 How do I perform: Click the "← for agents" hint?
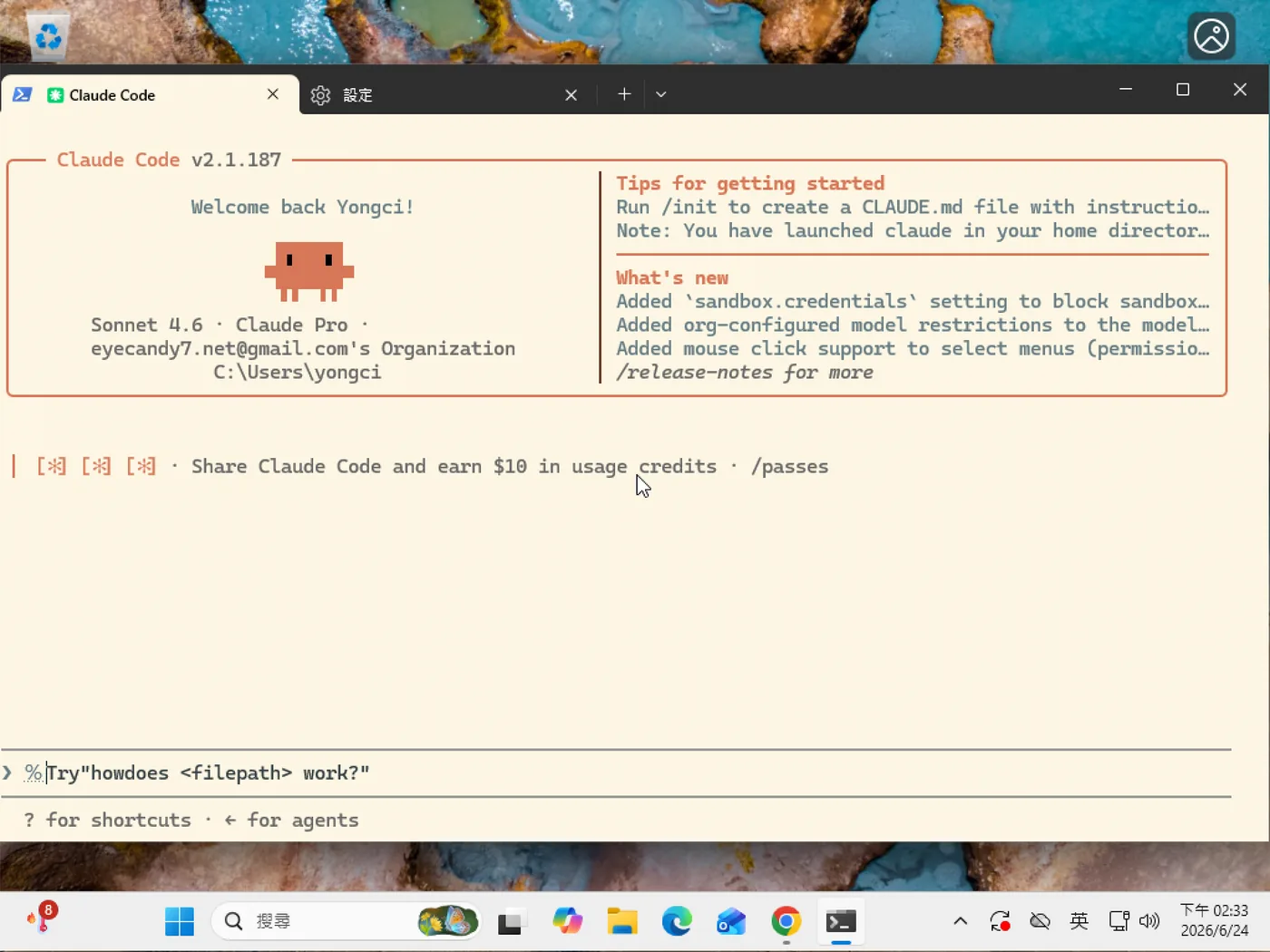pos(291,820)
